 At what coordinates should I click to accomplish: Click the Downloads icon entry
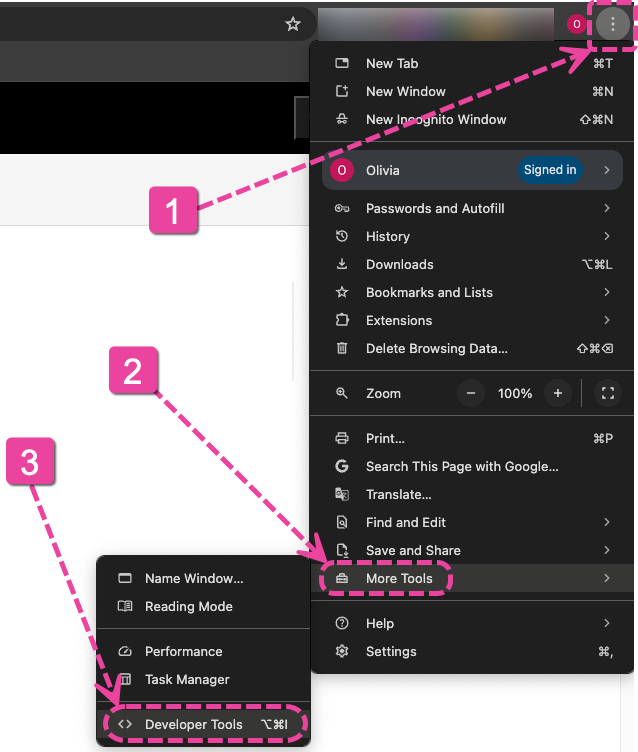(342, 264)
